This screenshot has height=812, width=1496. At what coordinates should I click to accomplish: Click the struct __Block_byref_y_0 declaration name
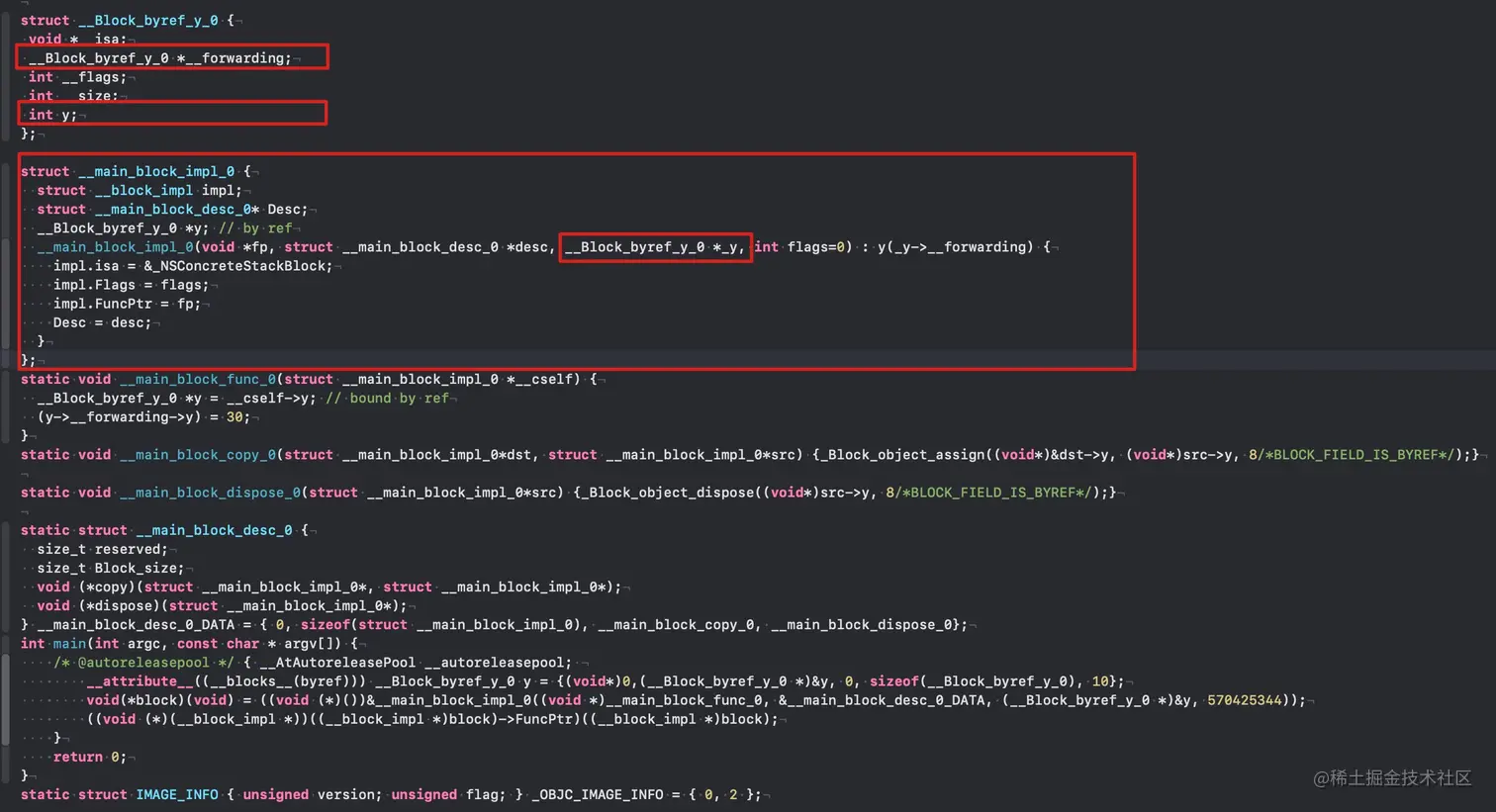pos(146,20)
